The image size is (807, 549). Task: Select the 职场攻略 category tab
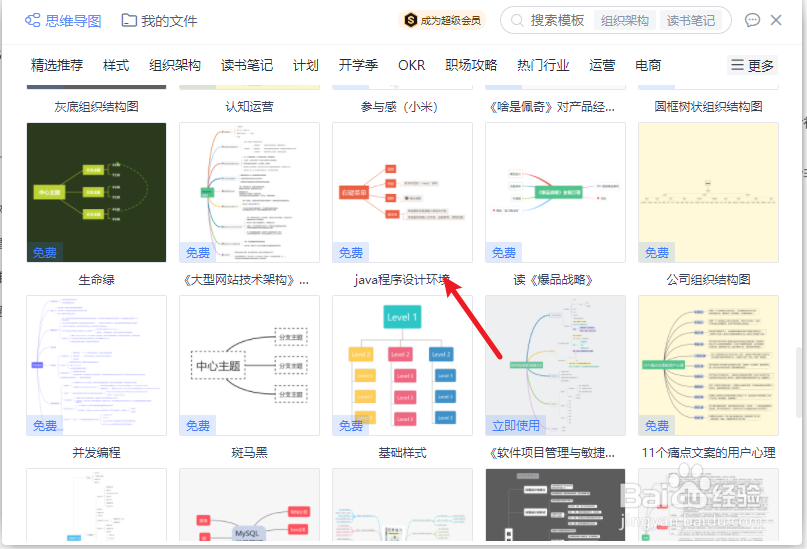[471, 65]
